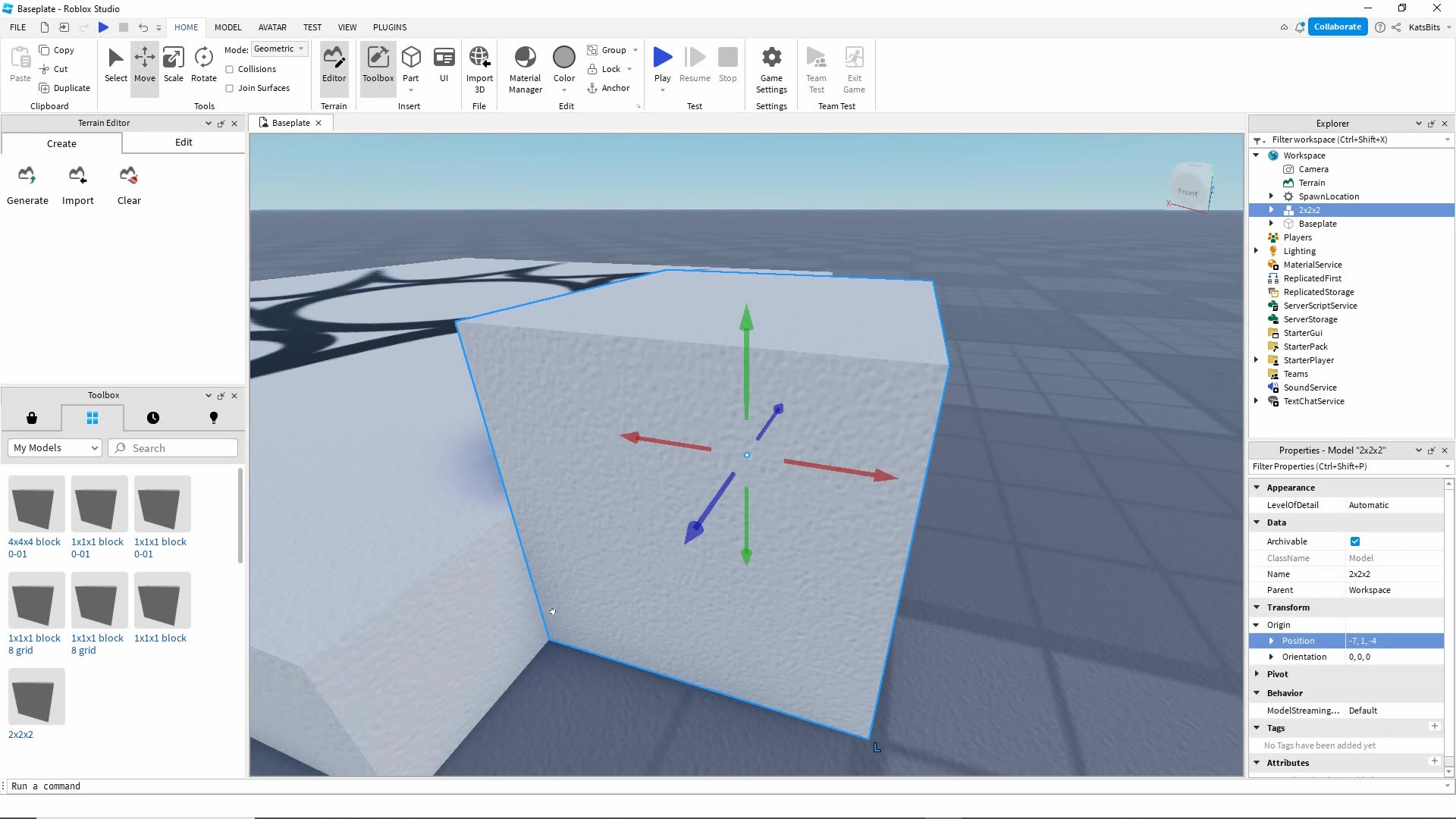1456x819 pixels.
Task: Click Generate in the Terrain Editor
Action: [x=27, y=184]
